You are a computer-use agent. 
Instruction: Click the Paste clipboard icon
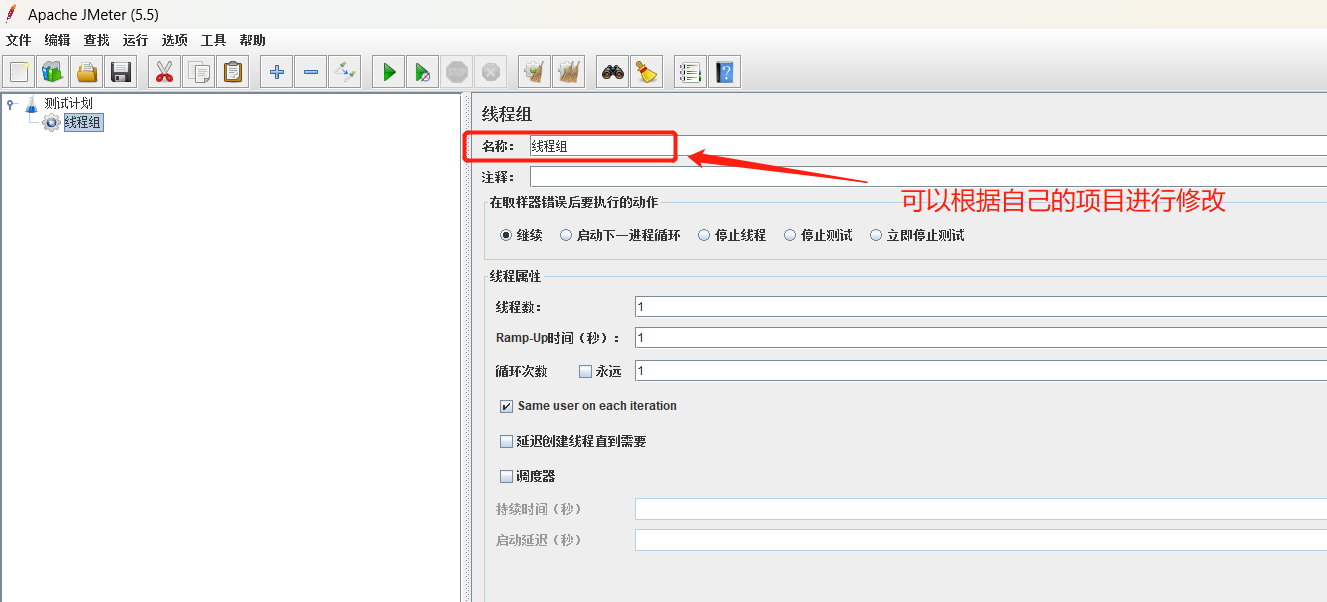(x=233, y=72)
